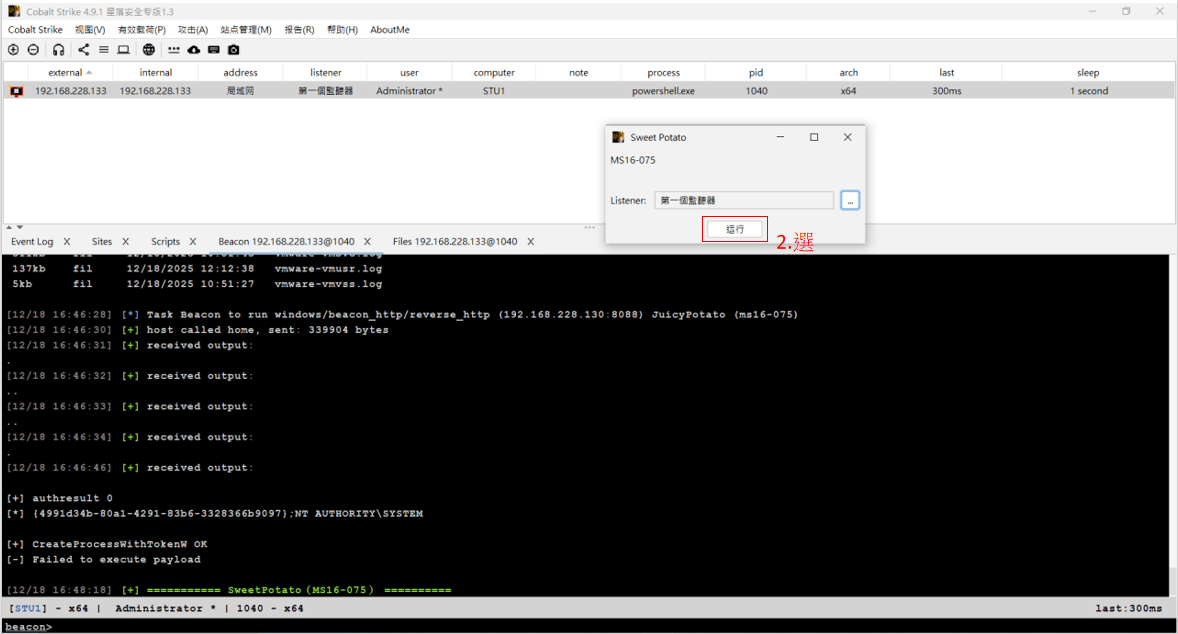
Task: Click the powershell.exe process cell
Action: 663,91
